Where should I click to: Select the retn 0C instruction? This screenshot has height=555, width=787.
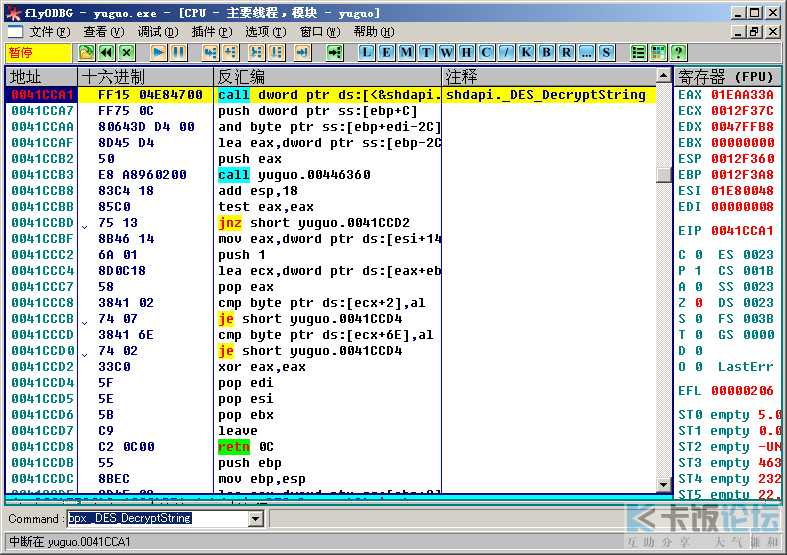(x=246, y=447)
